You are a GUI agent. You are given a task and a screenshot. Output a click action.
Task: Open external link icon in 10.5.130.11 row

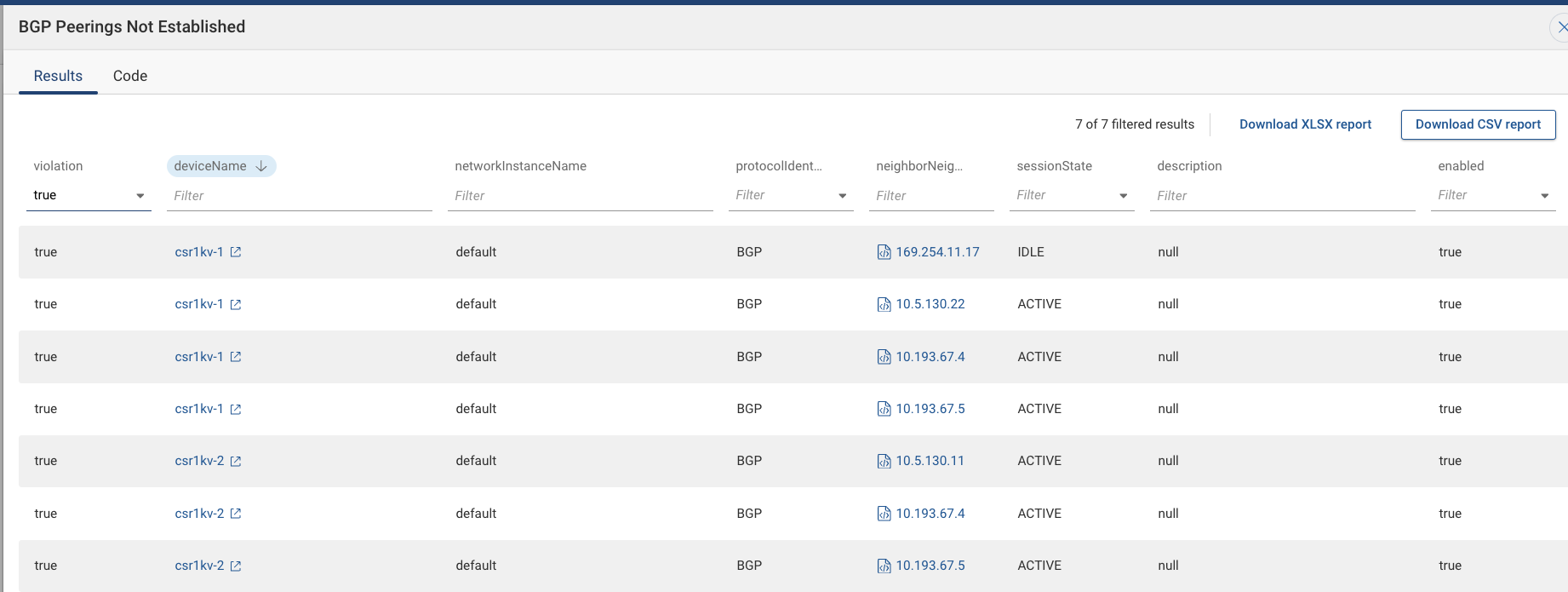236,462
